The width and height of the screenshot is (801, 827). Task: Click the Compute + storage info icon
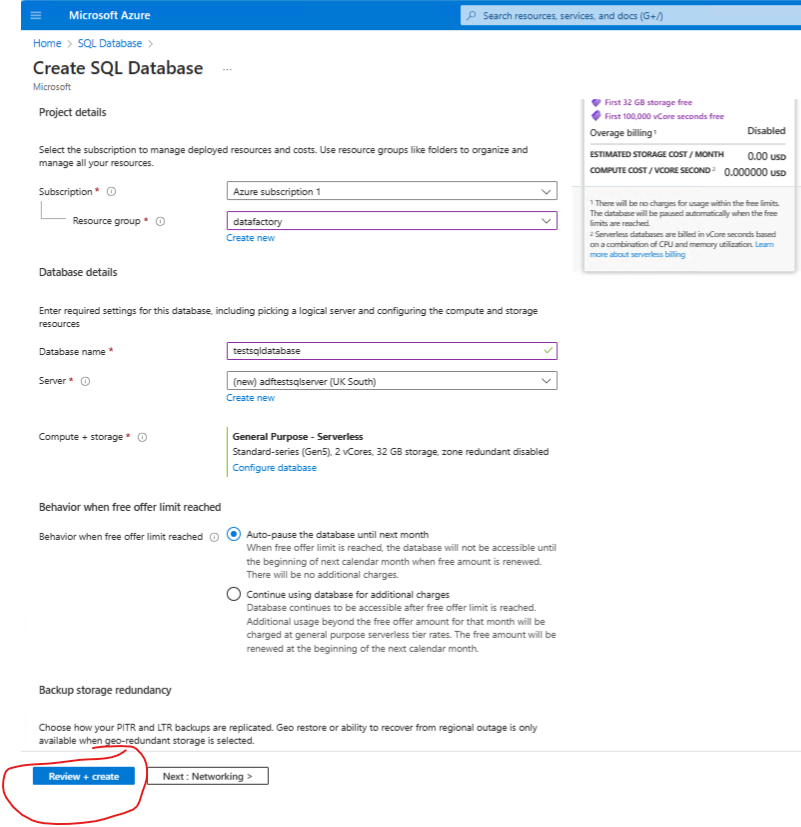click(142, 437)
